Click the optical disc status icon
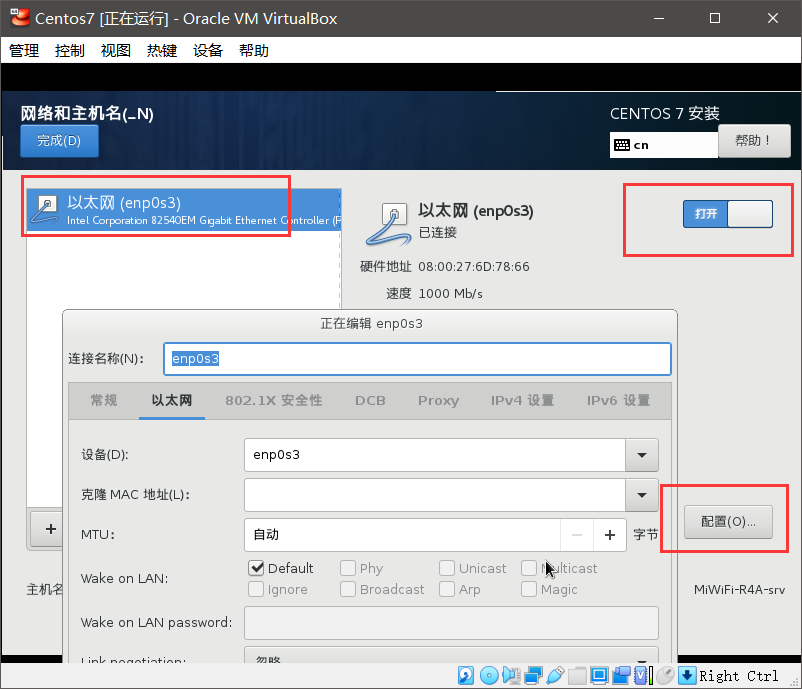 (x=489, y=676)
